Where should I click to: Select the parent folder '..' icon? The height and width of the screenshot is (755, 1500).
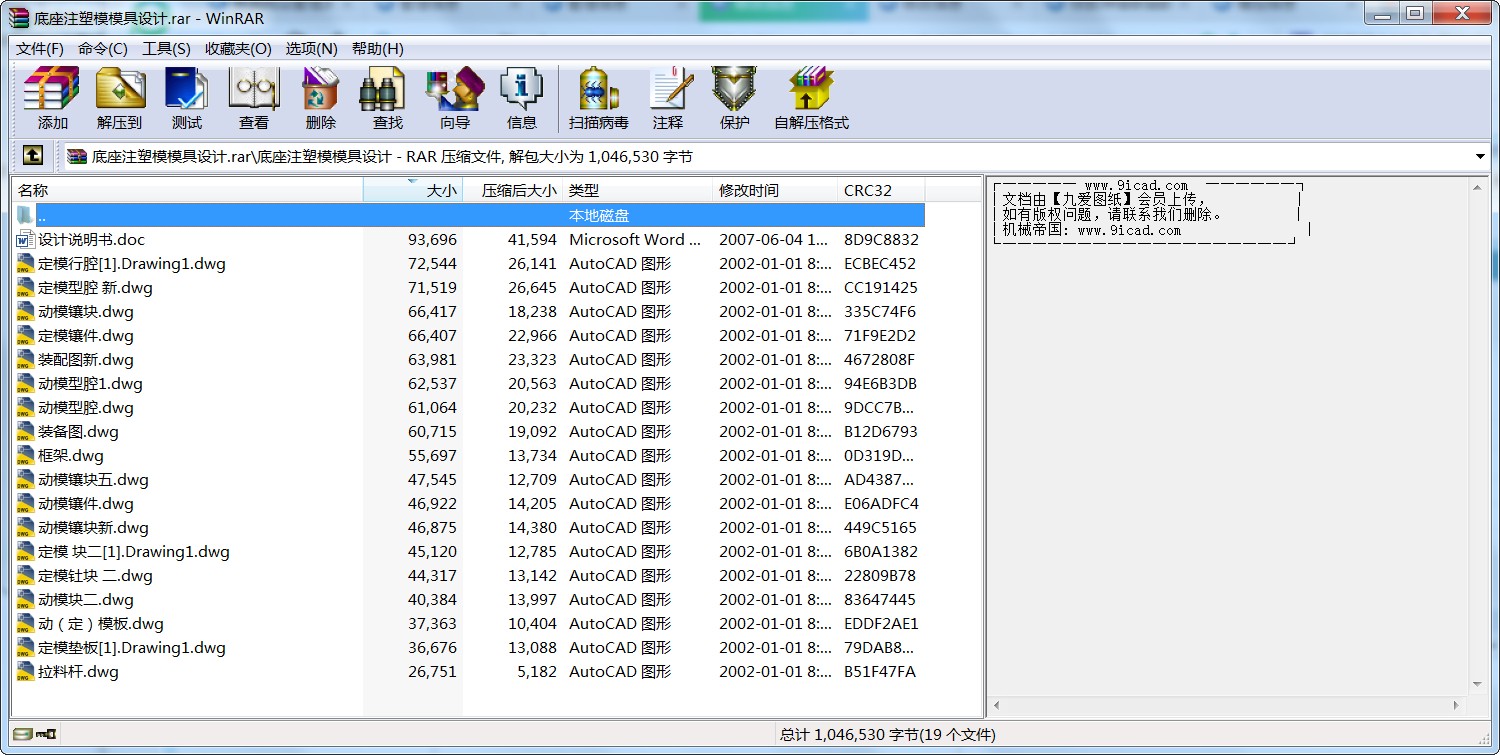tap(26, 215)
